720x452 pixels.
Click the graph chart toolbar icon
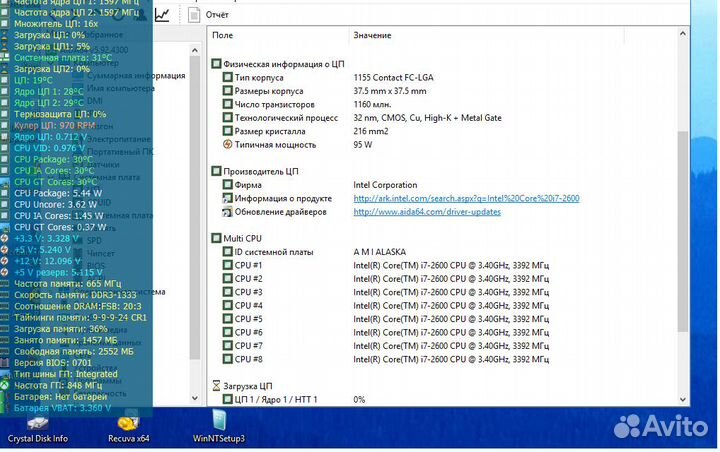click(162, 14)
